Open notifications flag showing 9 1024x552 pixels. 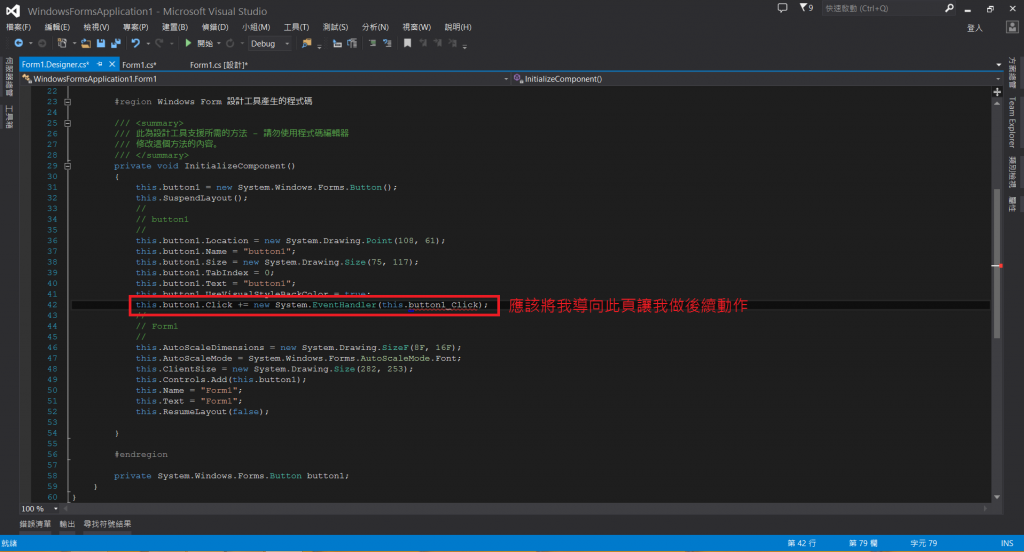[x=807, y=8]
